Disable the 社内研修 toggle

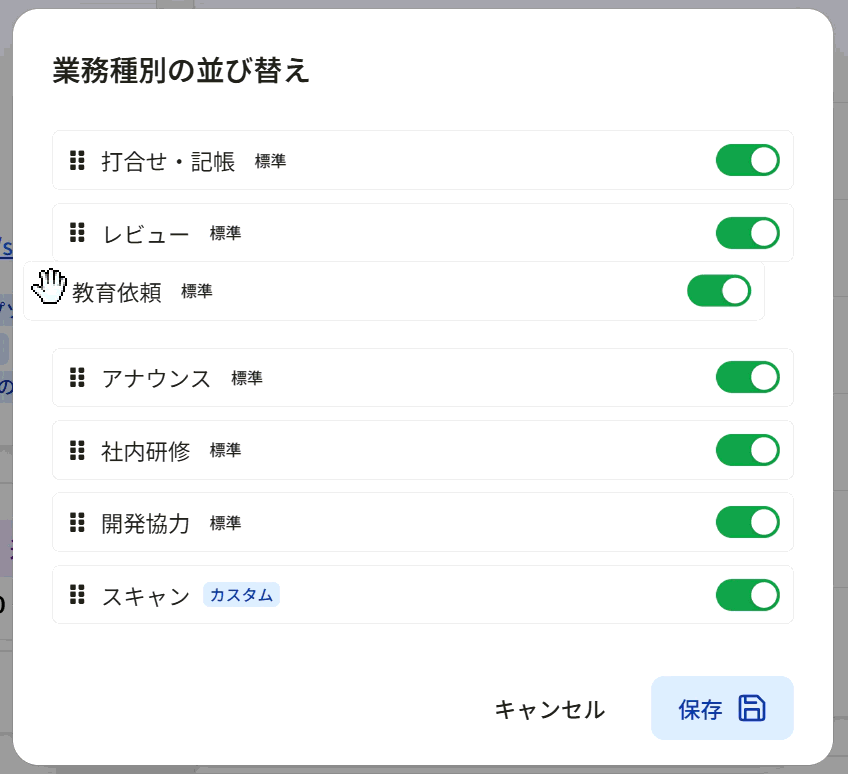[x=747, y=450]
